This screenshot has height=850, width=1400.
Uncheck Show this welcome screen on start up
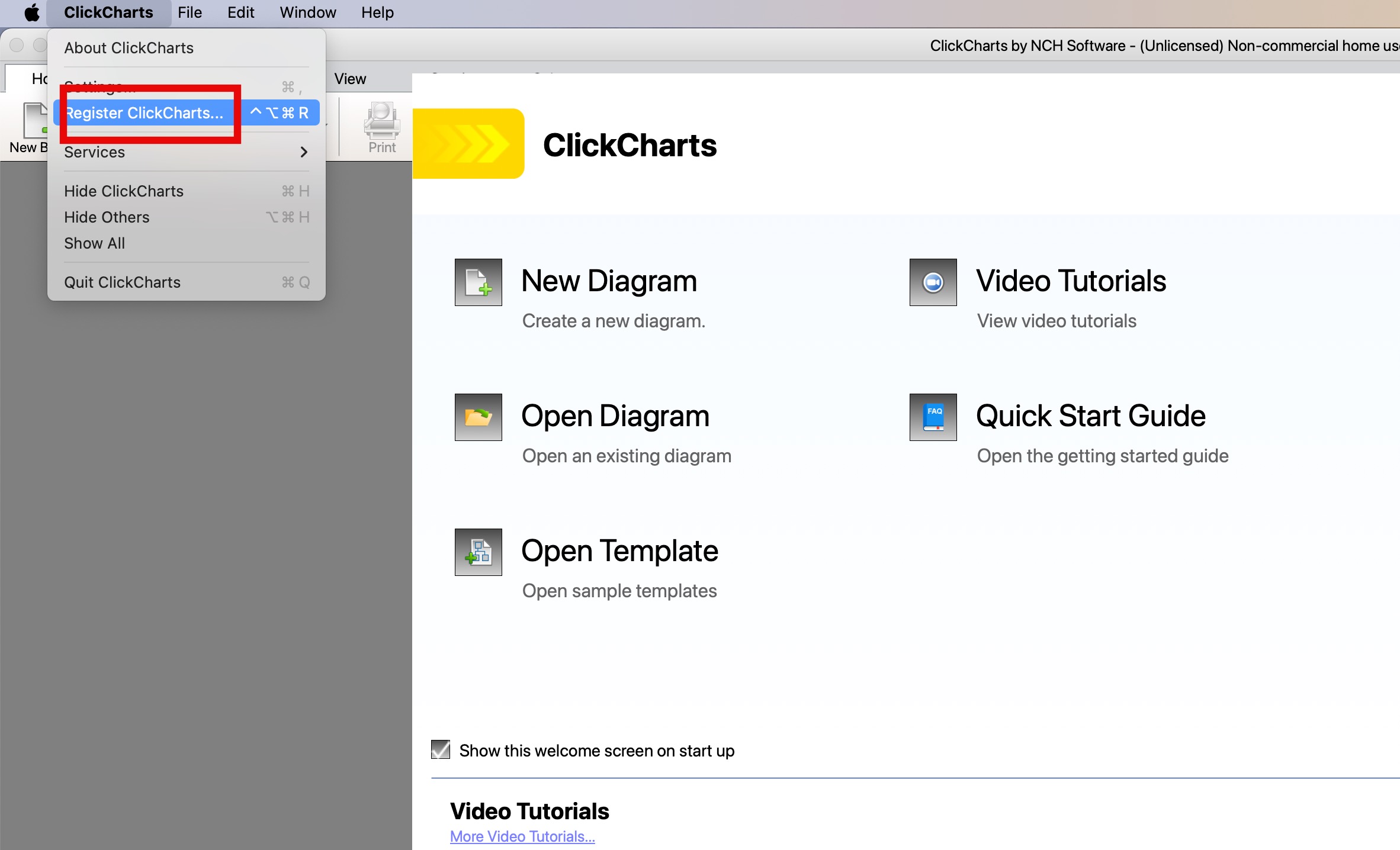(x=441, y=750)
